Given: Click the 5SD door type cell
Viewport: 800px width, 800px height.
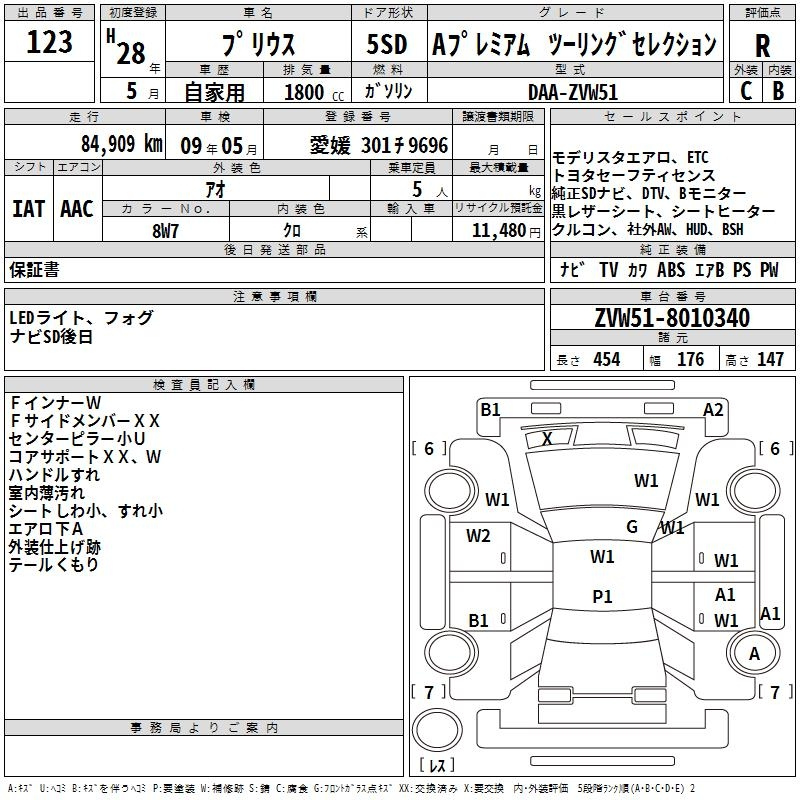Looking at the screenshot, I should click(388, 44).
